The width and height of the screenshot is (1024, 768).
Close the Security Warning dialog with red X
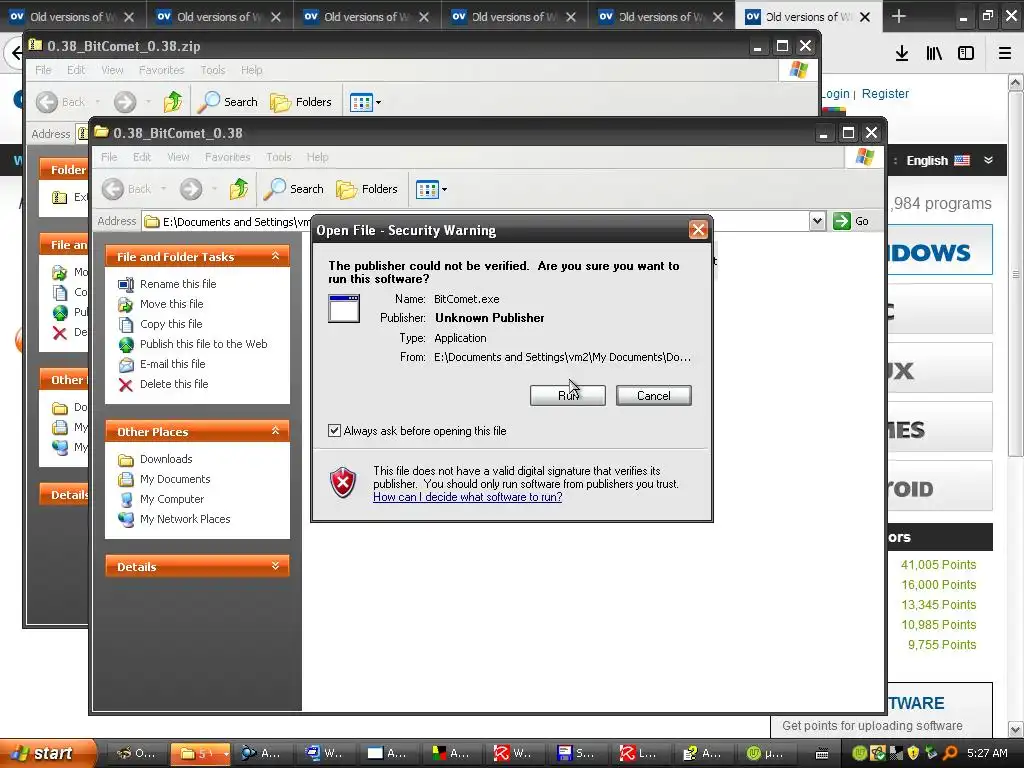pos(698,230)
